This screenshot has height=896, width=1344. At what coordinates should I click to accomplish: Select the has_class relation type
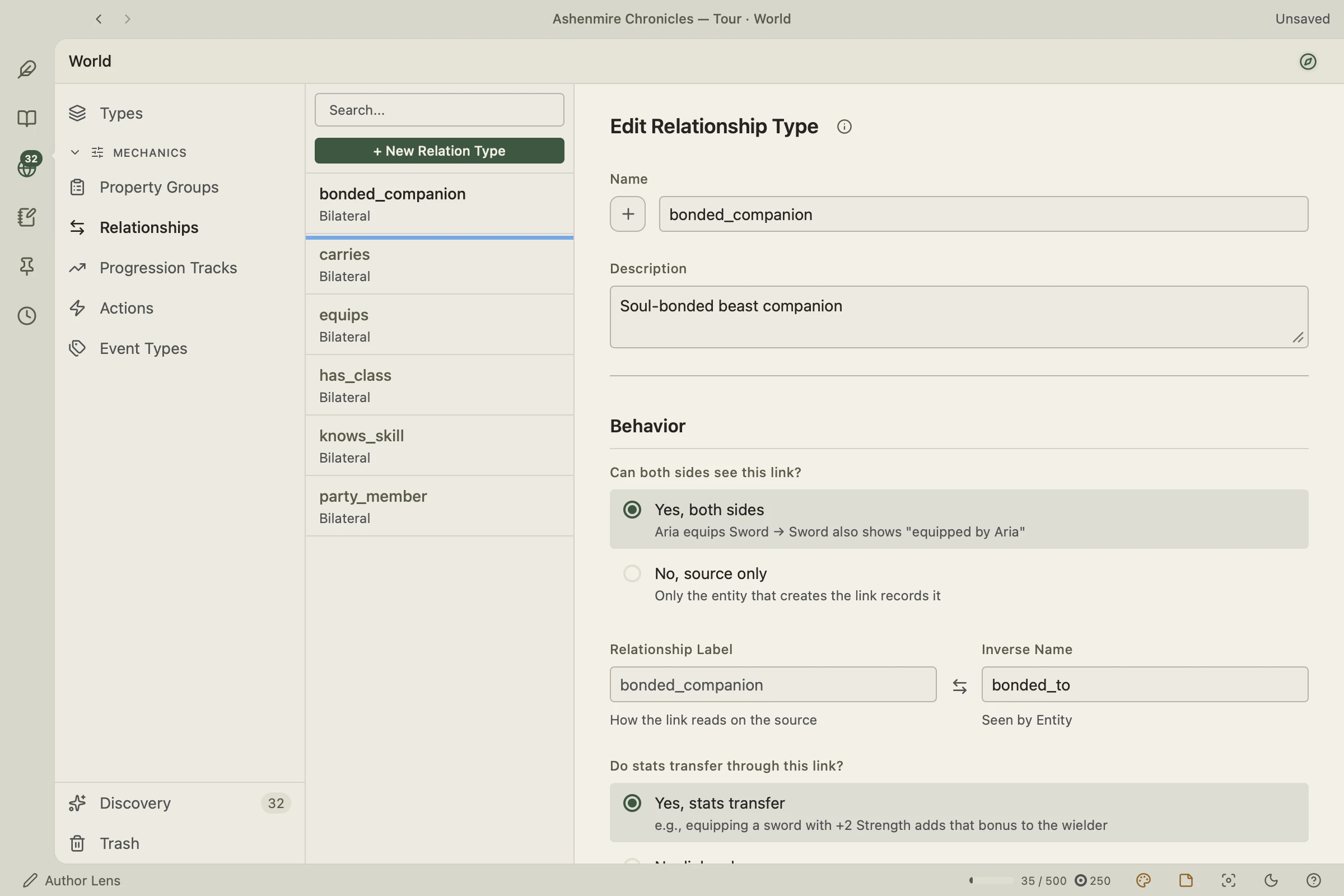(439, 385)
